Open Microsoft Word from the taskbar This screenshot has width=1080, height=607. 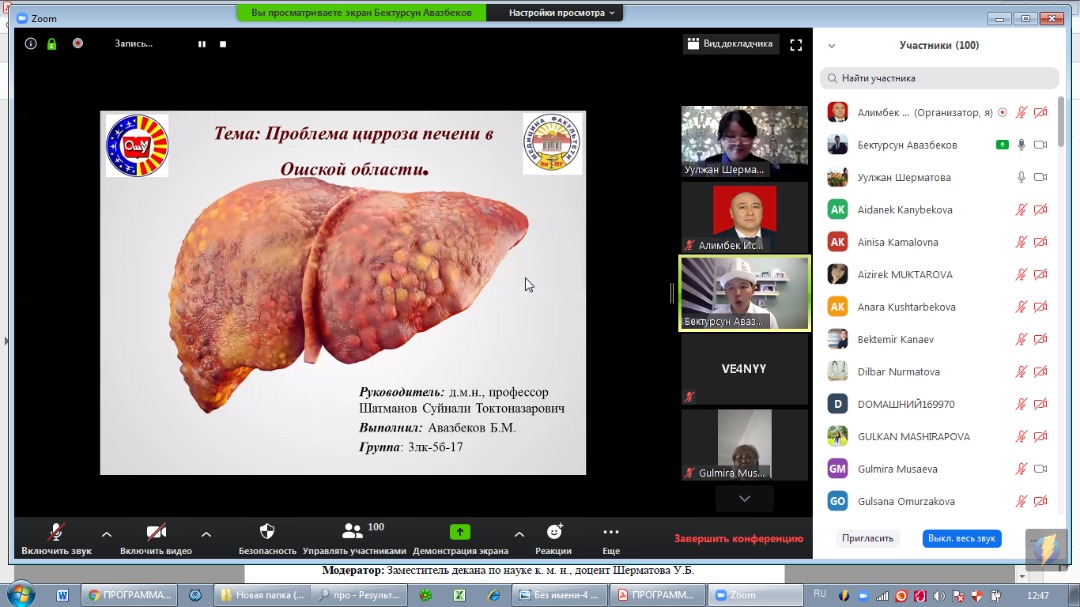pyautogui.click(x=63, y=595)
